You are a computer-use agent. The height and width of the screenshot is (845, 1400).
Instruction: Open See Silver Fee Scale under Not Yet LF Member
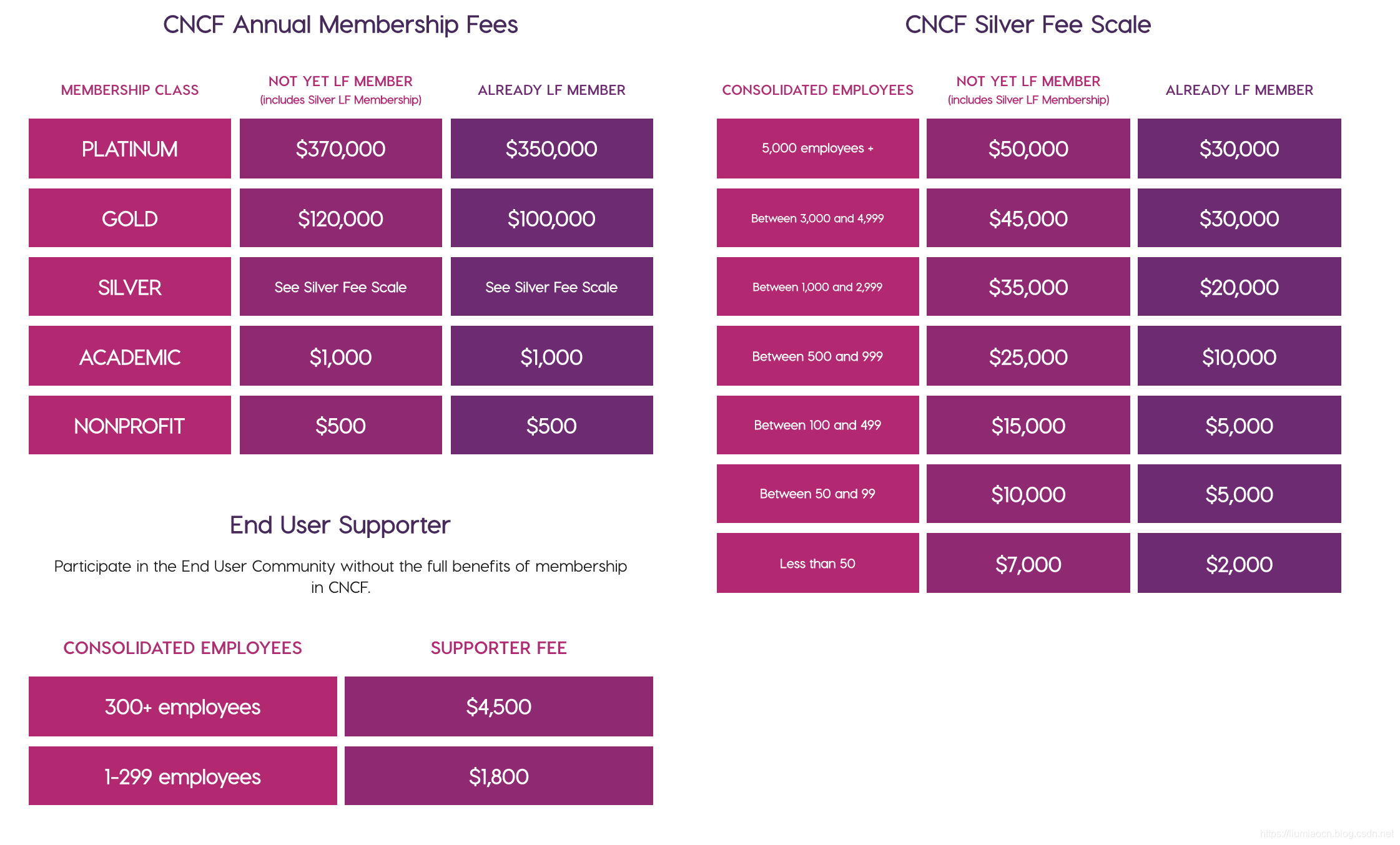340,286
